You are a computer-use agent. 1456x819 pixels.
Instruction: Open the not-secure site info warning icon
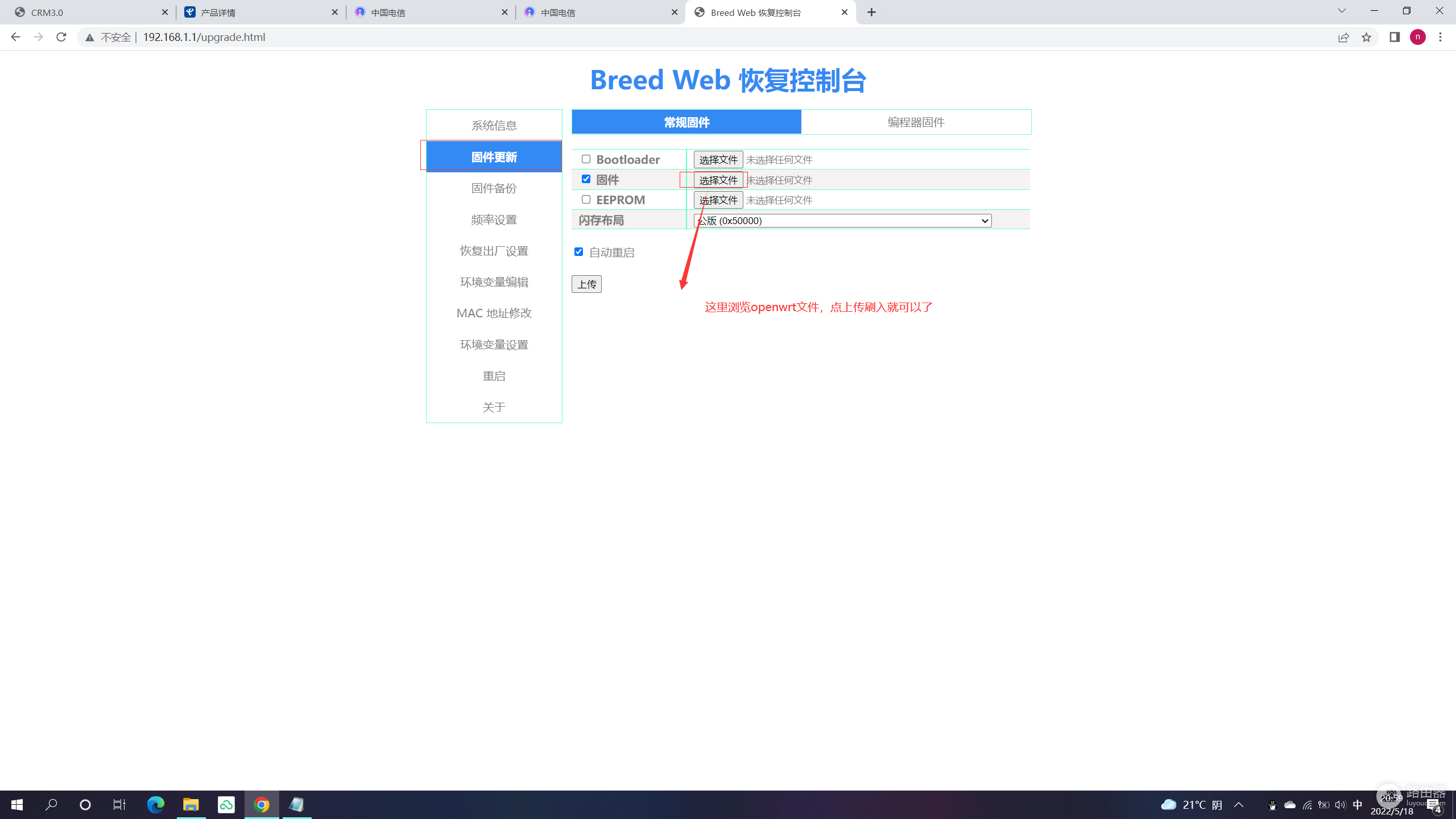coord(89,38)
